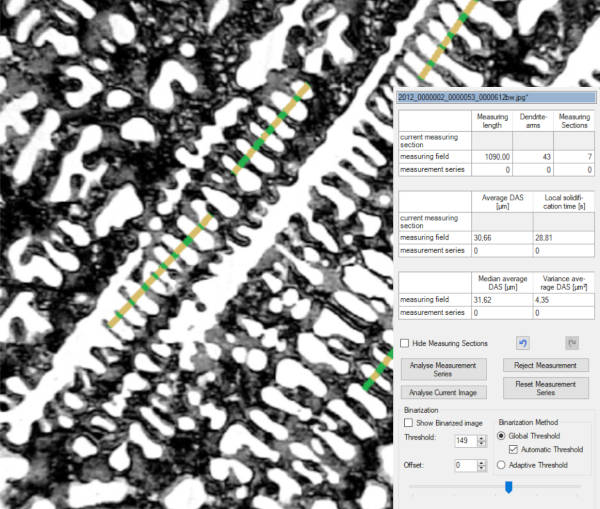Select the image filename title bar
This screenshot has height=509, width=600.
click(496, 97)
